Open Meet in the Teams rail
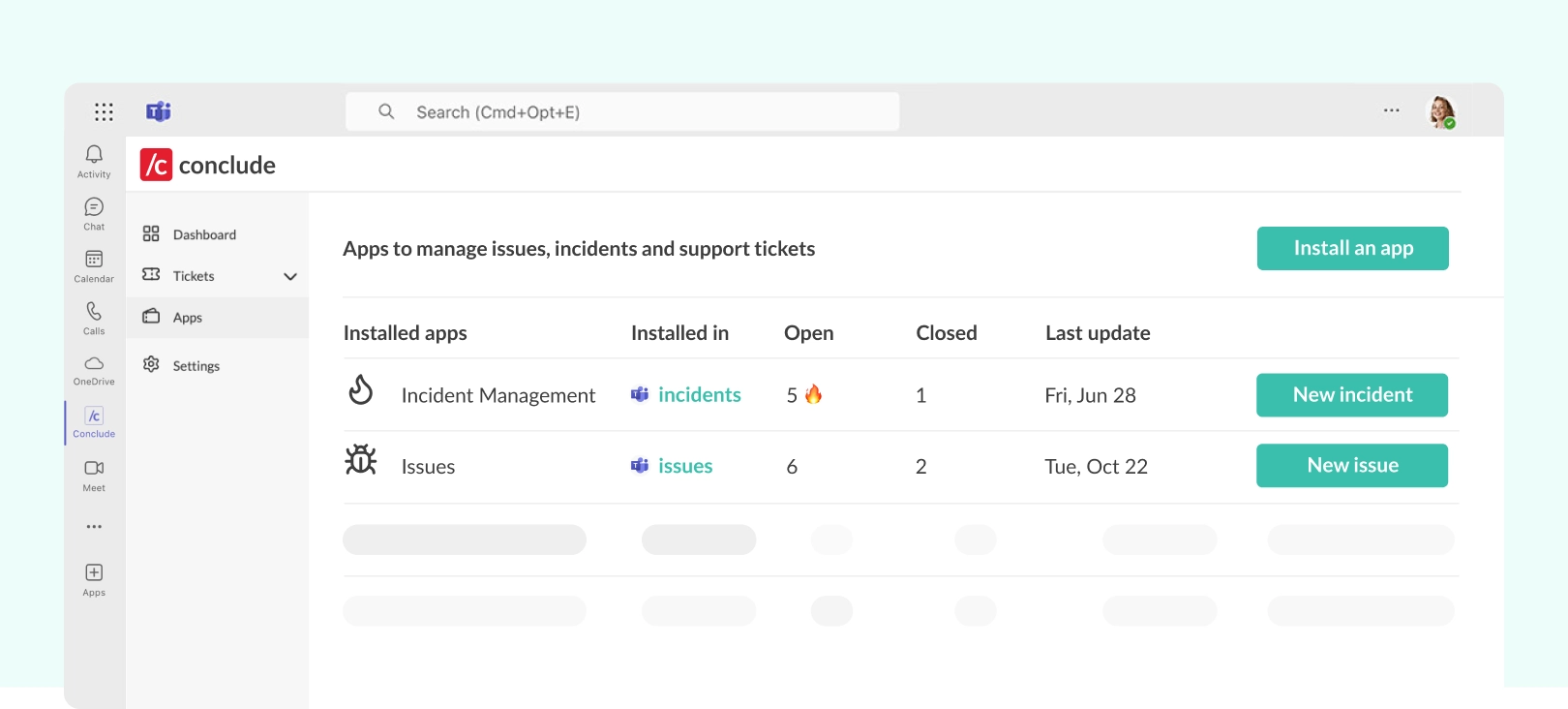 (94, 476)
